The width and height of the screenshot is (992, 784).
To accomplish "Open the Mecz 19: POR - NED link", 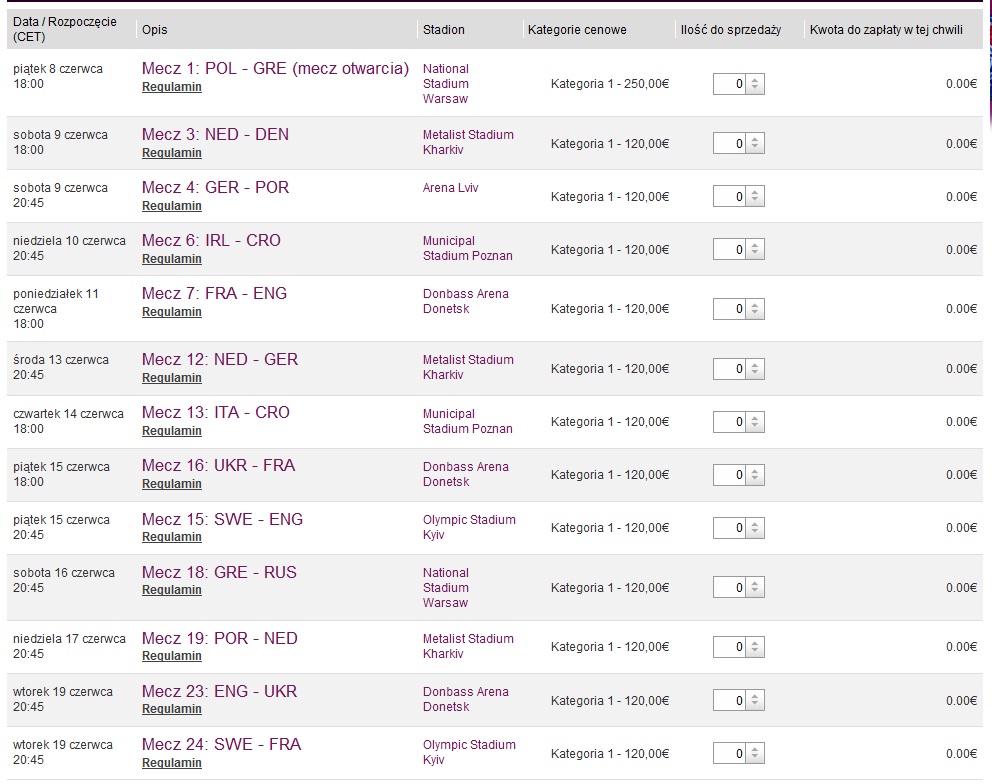I will point(219,638).
